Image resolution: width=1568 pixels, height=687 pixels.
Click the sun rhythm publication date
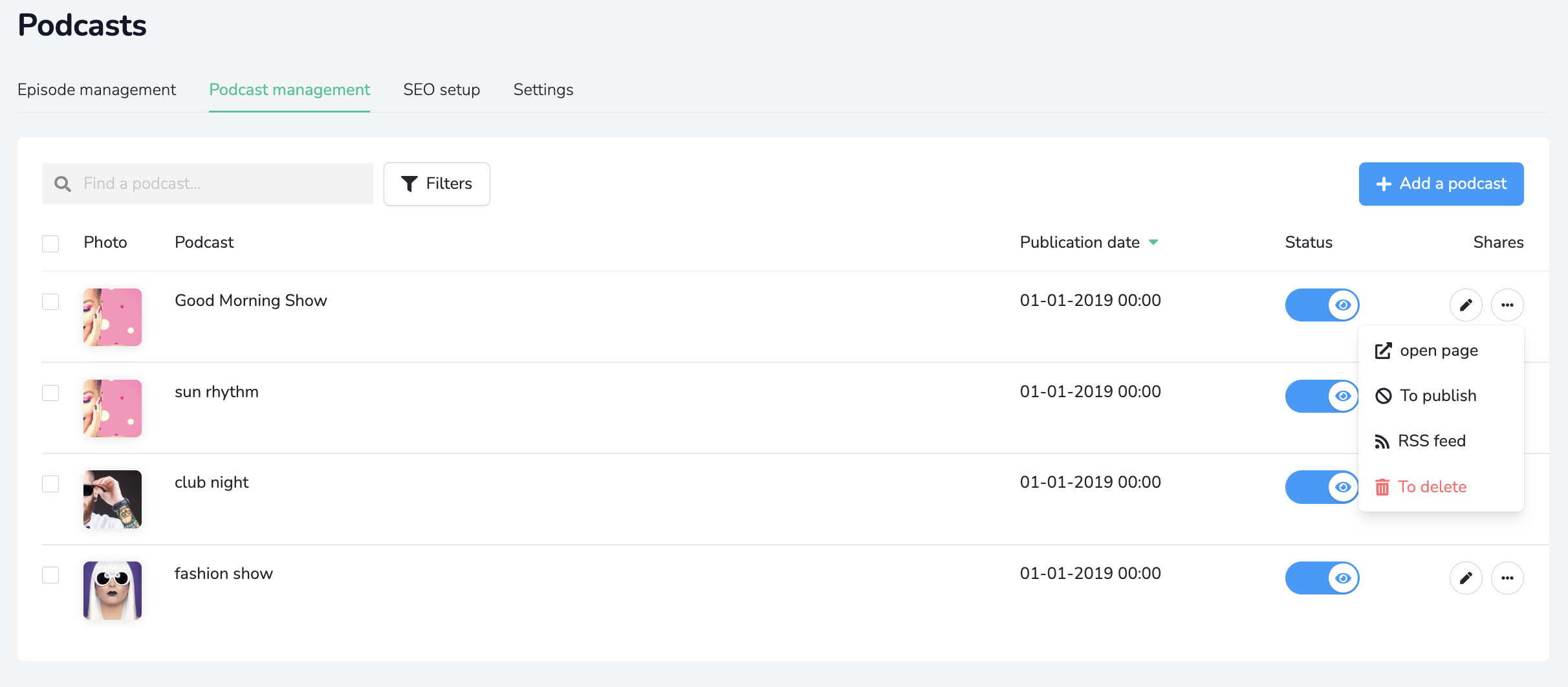1091,391
